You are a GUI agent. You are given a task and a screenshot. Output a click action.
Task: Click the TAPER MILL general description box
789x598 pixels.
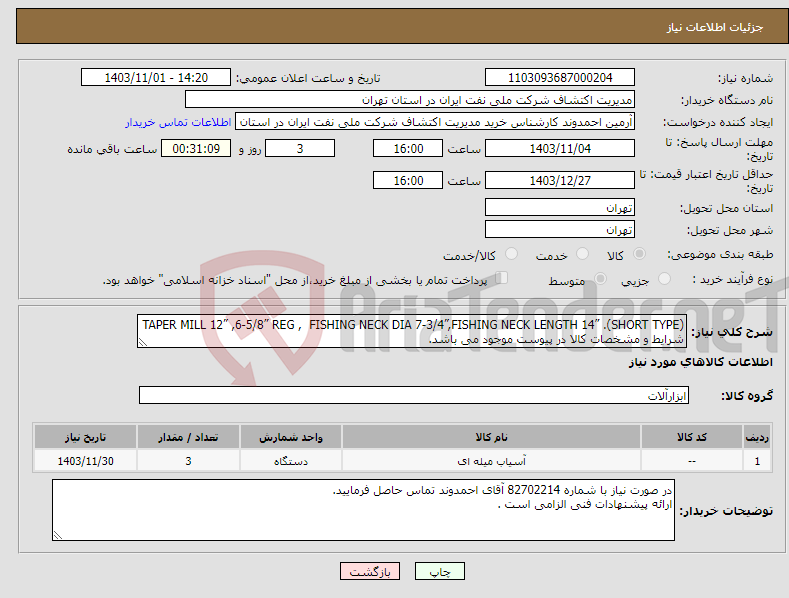tap(412, 332)
